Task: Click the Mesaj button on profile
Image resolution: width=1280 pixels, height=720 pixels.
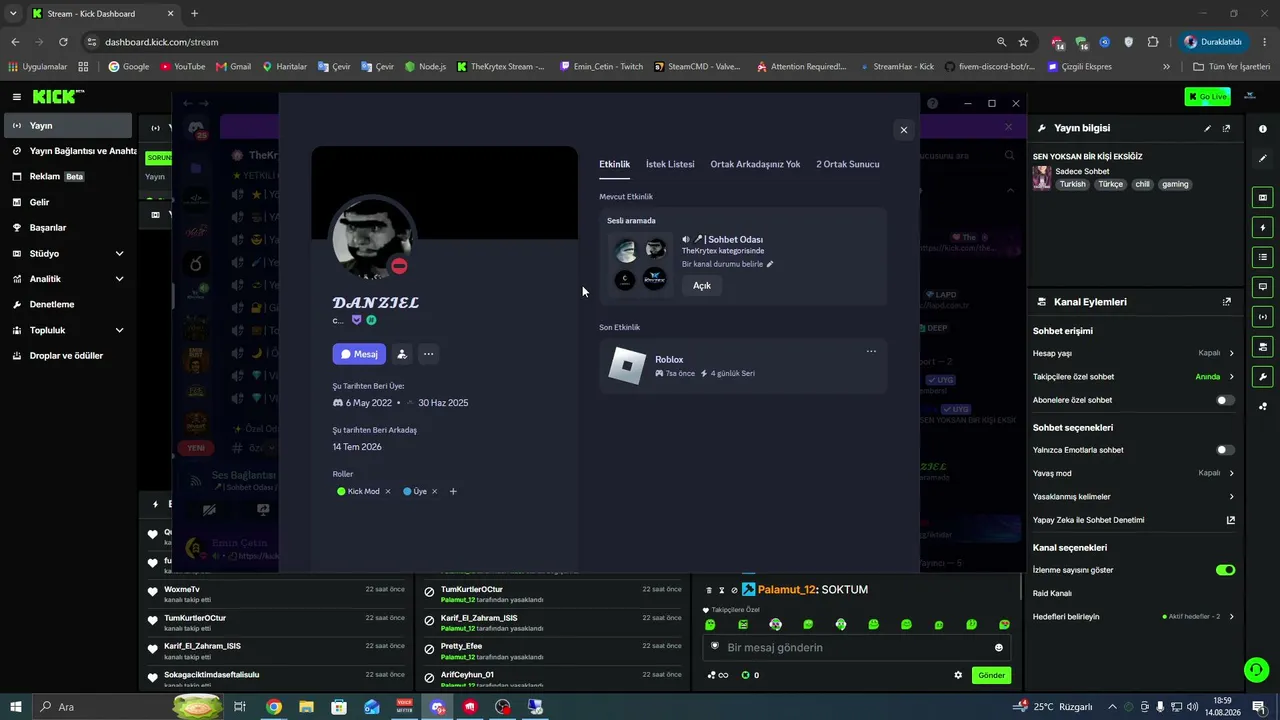Action: (x=359, y=354)
